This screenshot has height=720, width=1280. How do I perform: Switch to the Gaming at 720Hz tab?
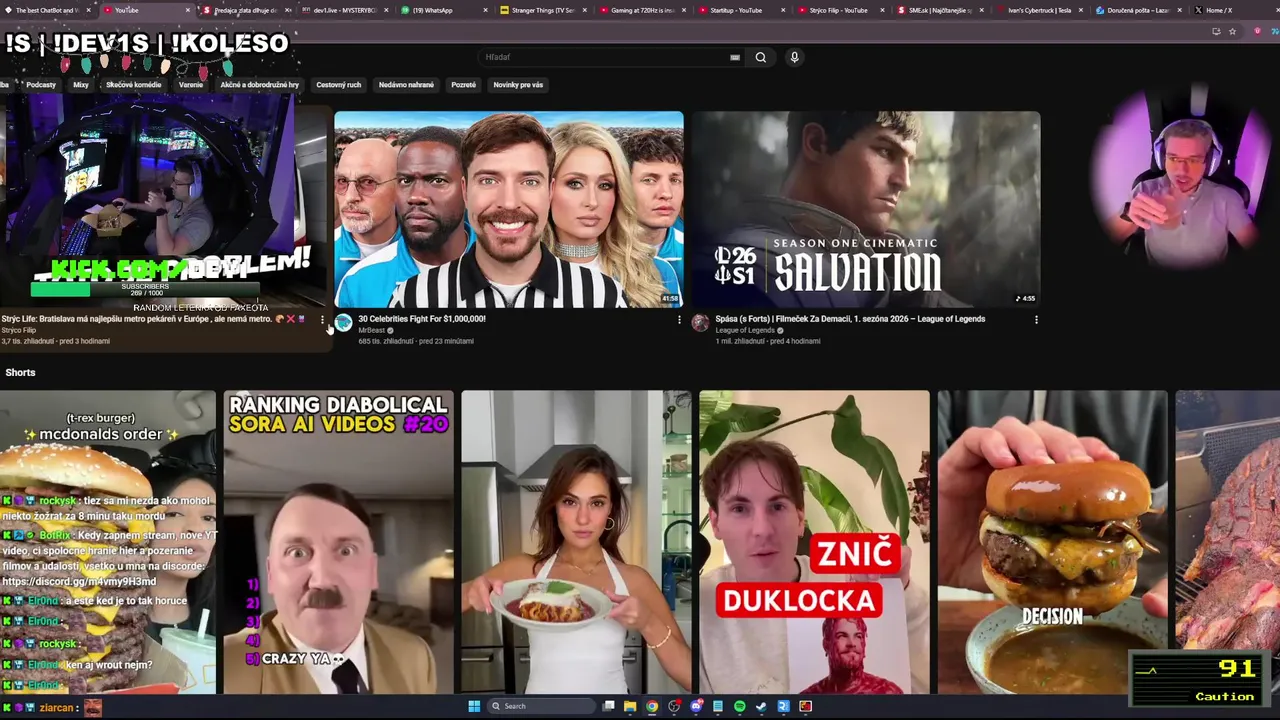[642, 10]
